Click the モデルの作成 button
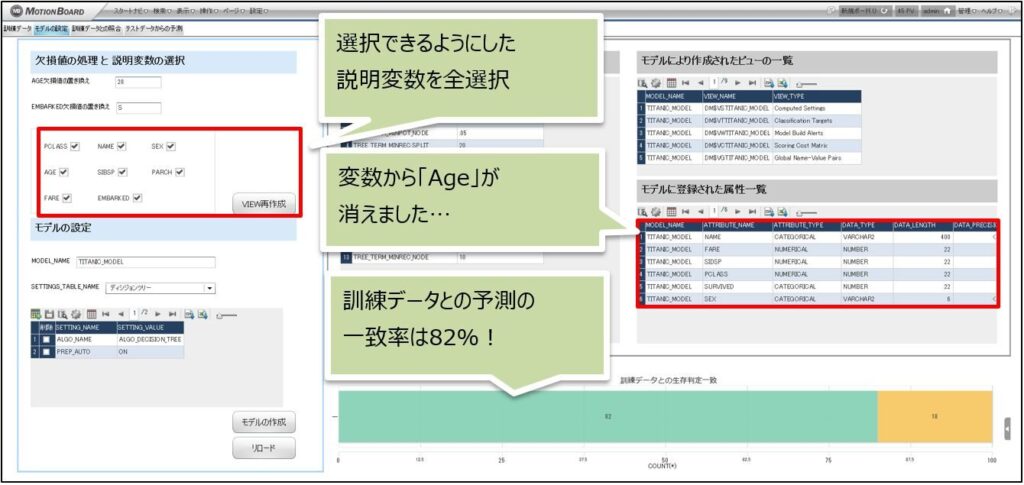 [x=264, y=422]
